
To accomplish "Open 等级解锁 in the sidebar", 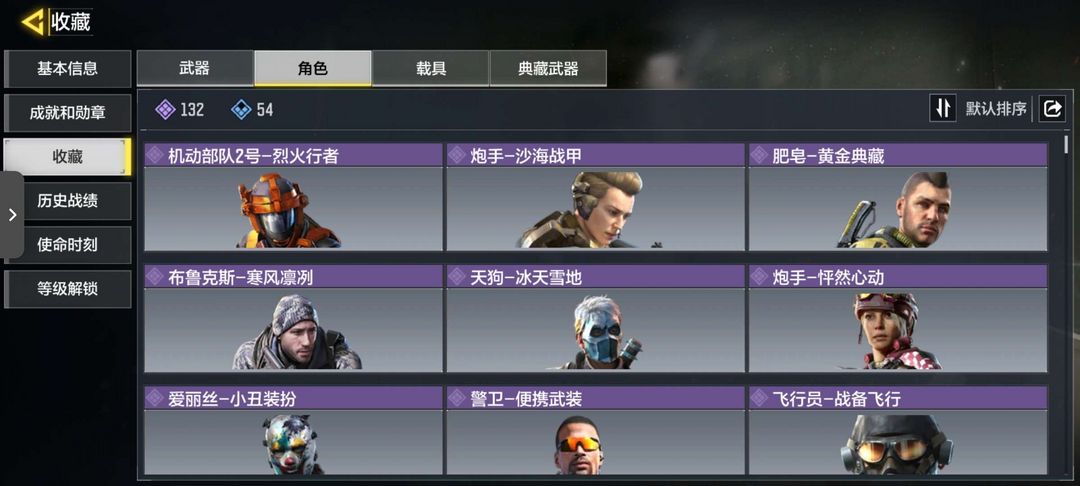I will coord(68,289).
